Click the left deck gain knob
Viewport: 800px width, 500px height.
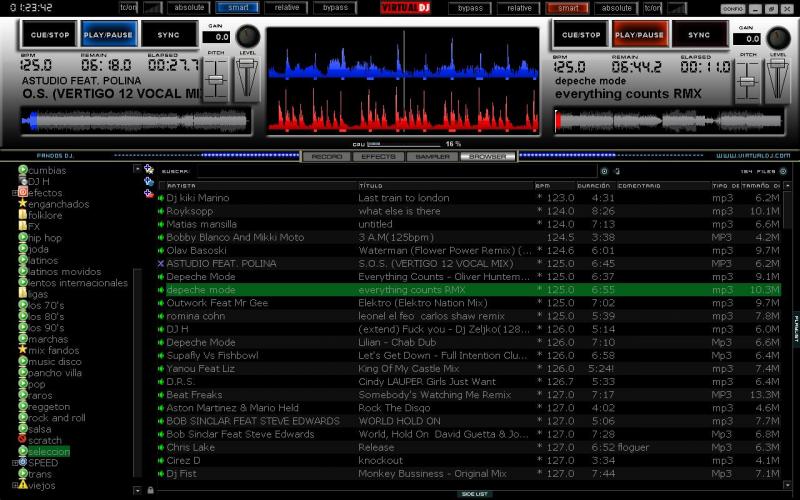(248, 36)
